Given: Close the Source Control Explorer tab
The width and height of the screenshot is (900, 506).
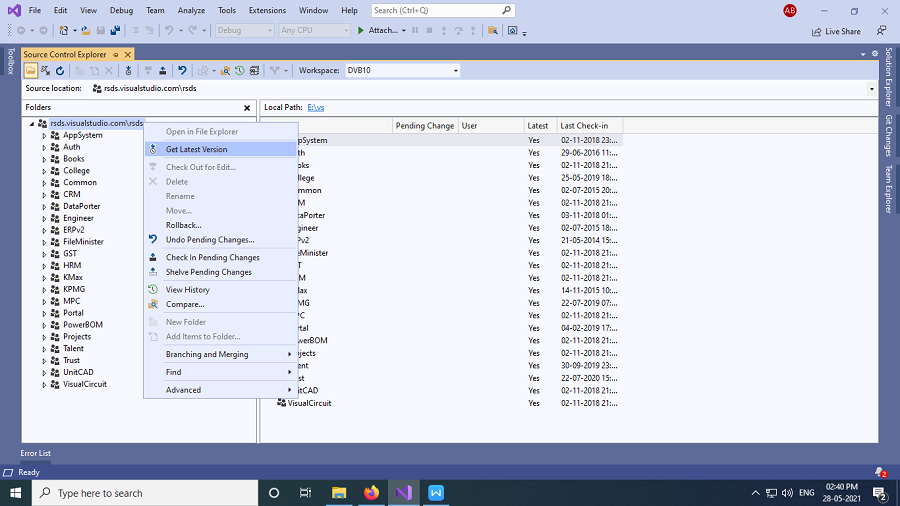Looking at the screenshot, I should (x=127, y=55).
